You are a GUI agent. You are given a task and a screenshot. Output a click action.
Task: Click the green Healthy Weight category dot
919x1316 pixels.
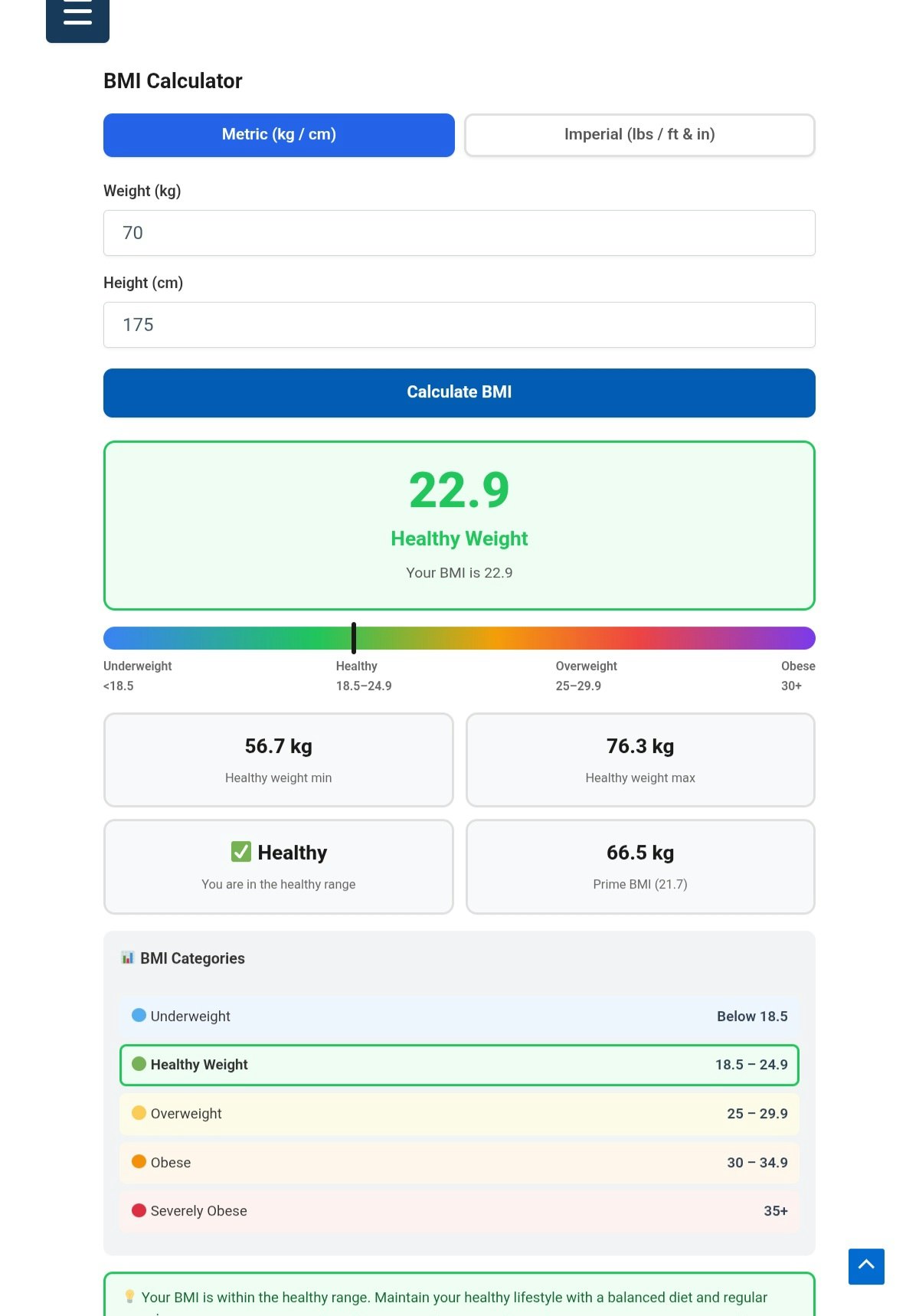click(139, 1064)
